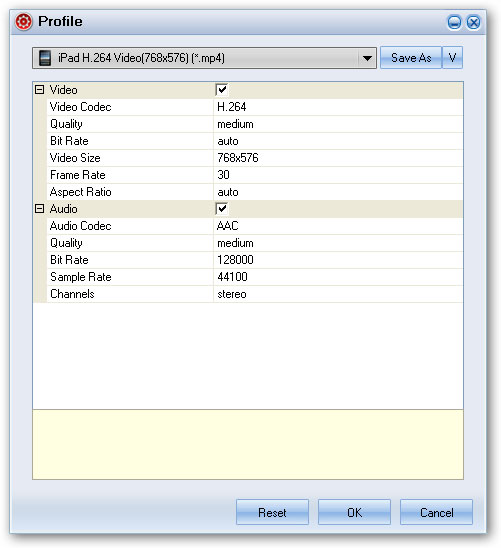Close the Profile dialog with X icon
This screenshot has height=548, width=501.
point(473,23)
